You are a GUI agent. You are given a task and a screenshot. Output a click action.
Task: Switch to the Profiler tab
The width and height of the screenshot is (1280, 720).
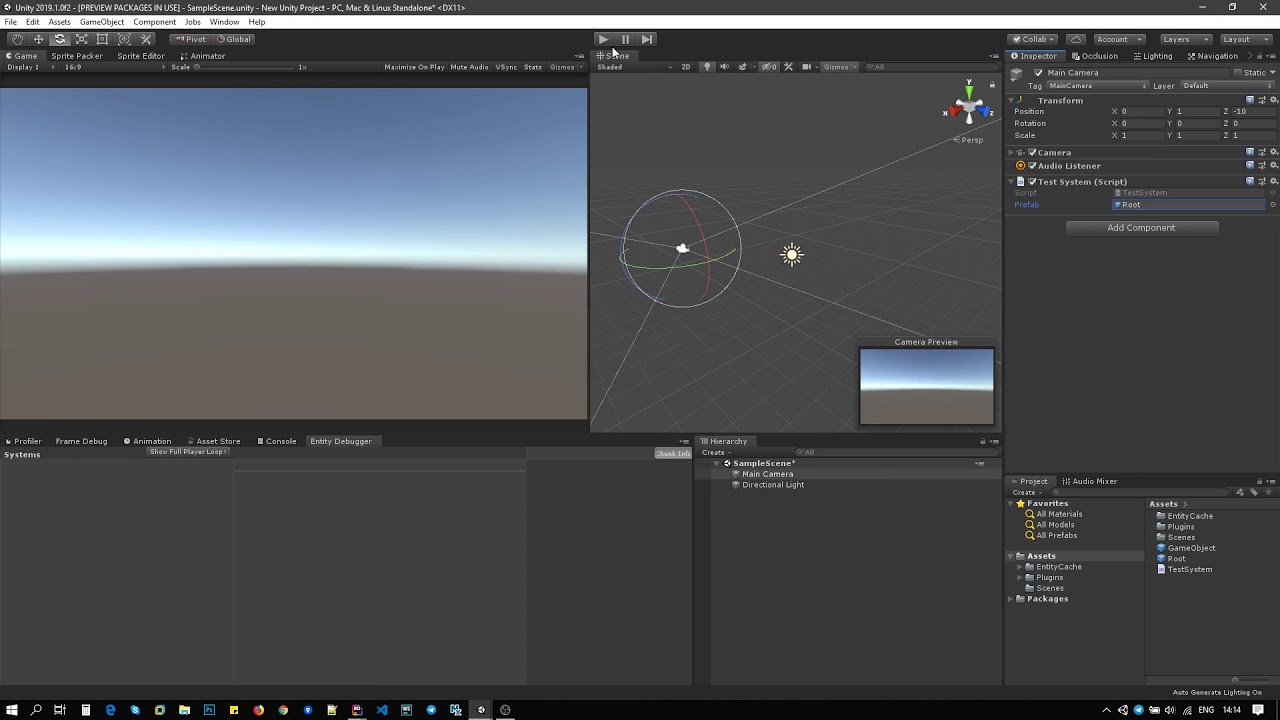point(23,441)
